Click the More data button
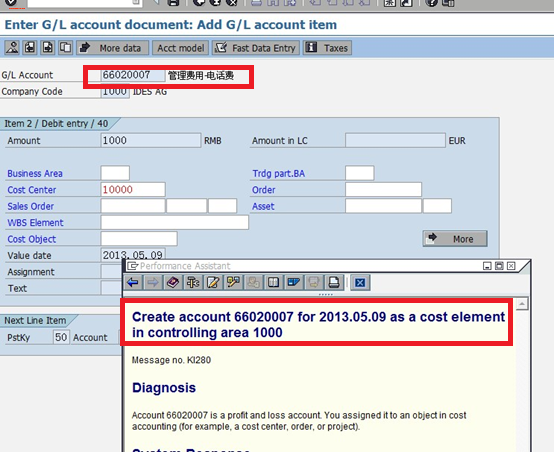Viewport: 554px width, 452px height. point(113,48)
